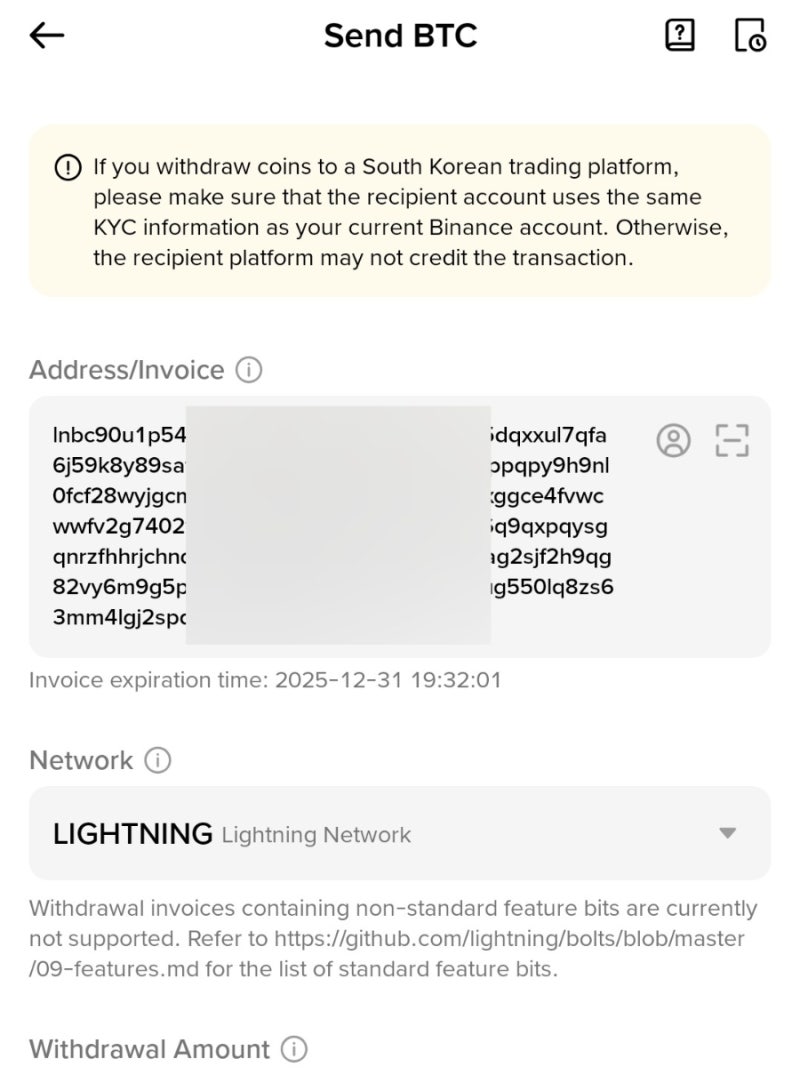This screenshot has width=800, height=1075.
Task: Show the Address/Invoice info tooltip icon
Action: click(249, 370)
